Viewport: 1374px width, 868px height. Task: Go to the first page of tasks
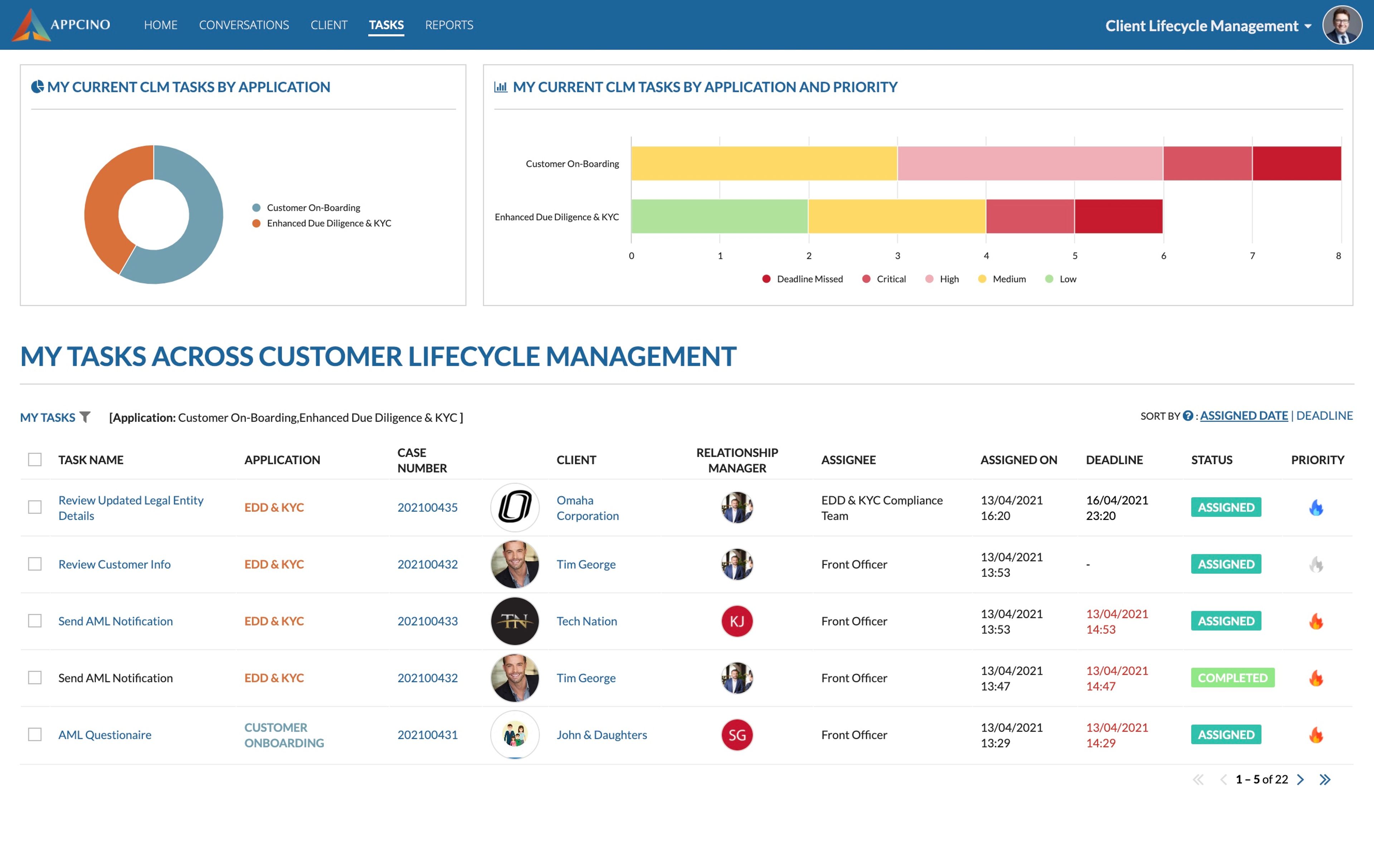[1198, 779]
